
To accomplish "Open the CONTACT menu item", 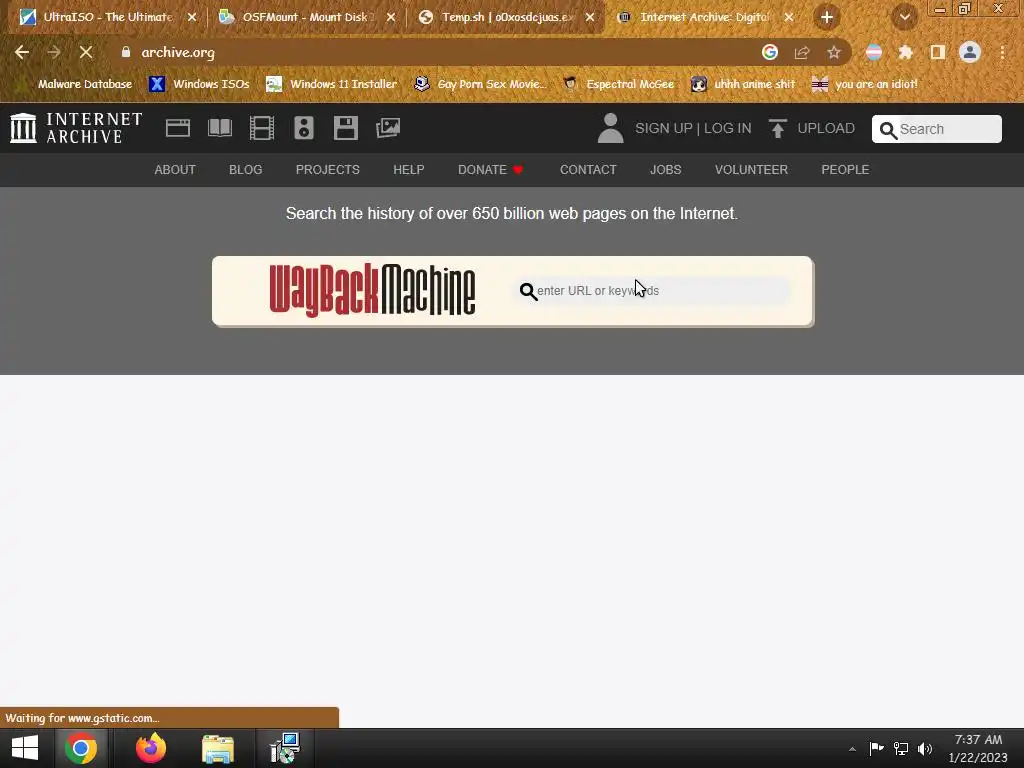I will click(x=588, y=170).
